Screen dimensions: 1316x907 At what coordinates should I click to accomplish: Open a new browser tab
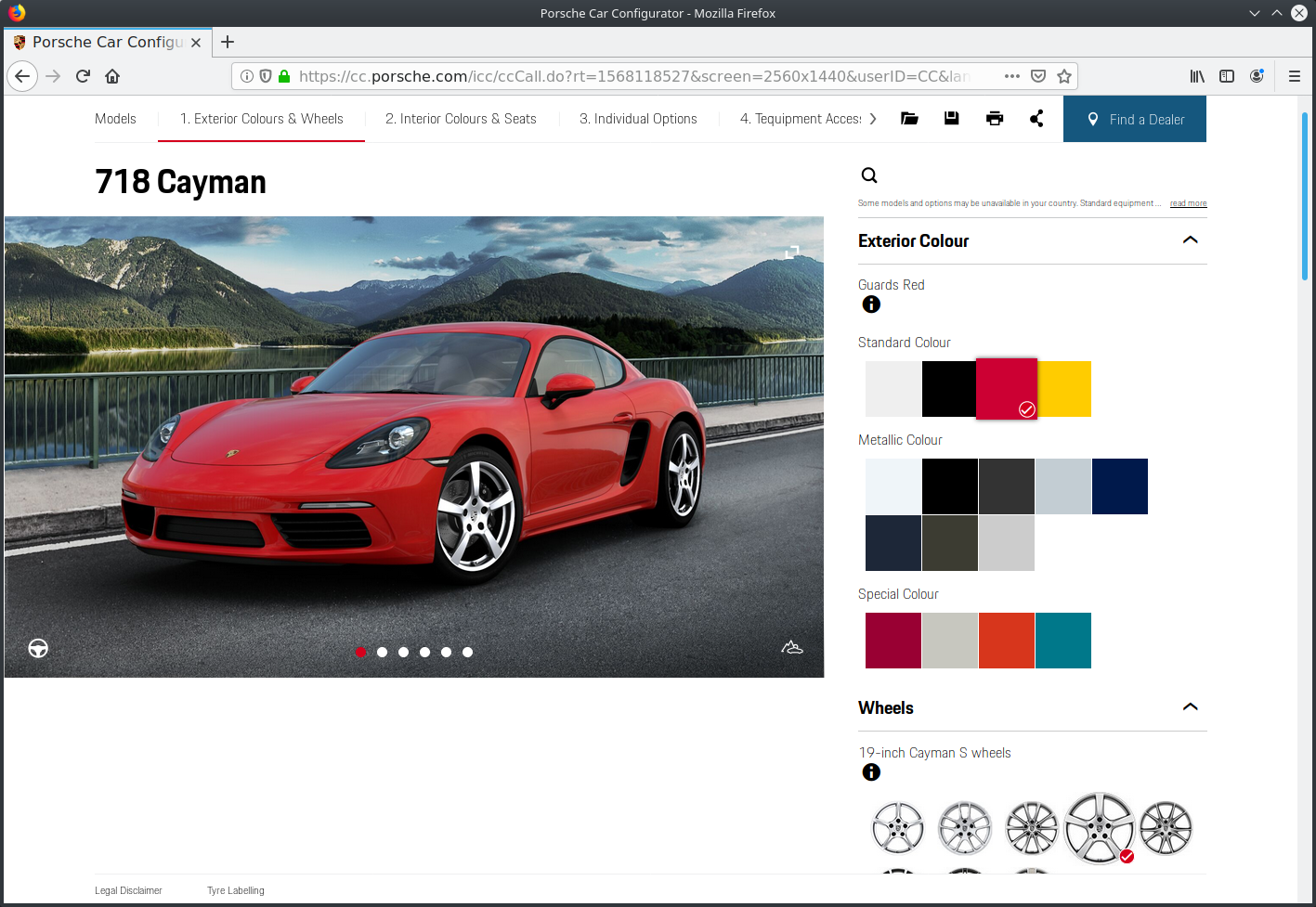tap(228, 42)
